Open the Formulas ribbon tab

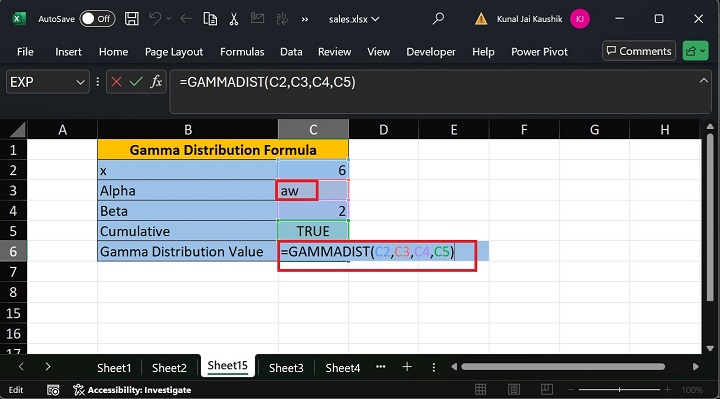[242, 52]
